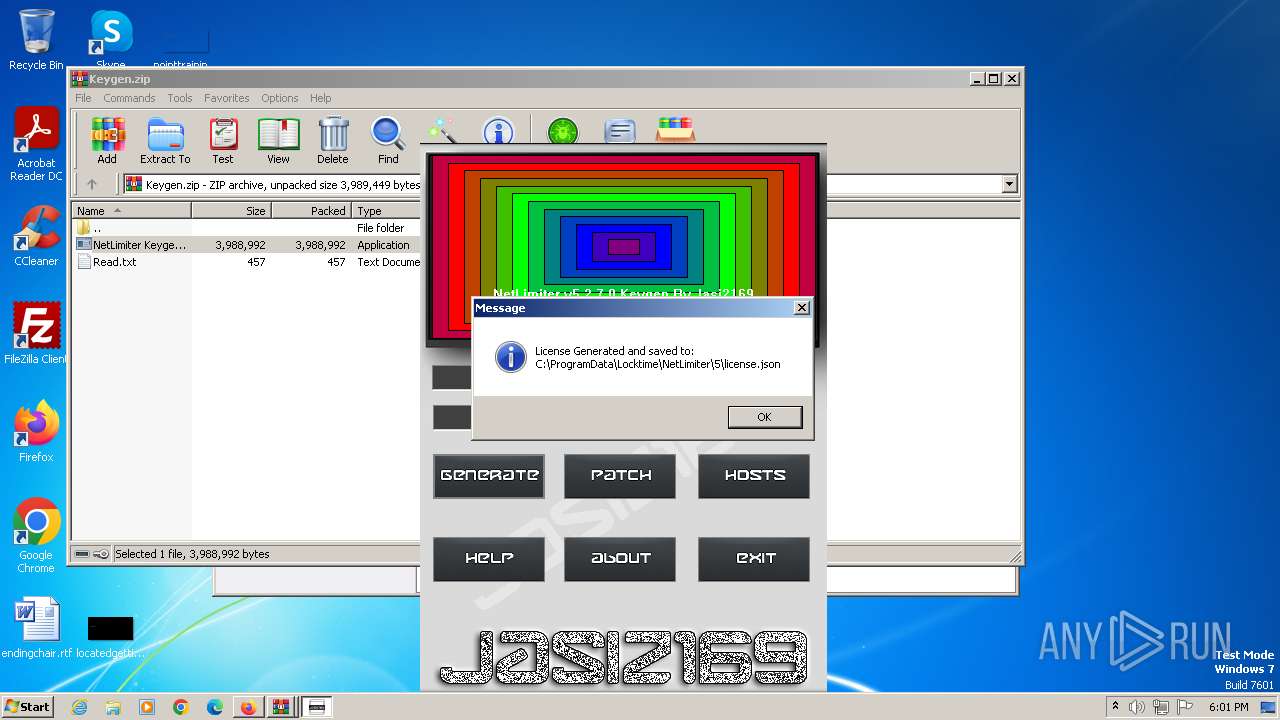
Task: Open CCleaner desktop shortcut
Action: click(x=36, y=236)
